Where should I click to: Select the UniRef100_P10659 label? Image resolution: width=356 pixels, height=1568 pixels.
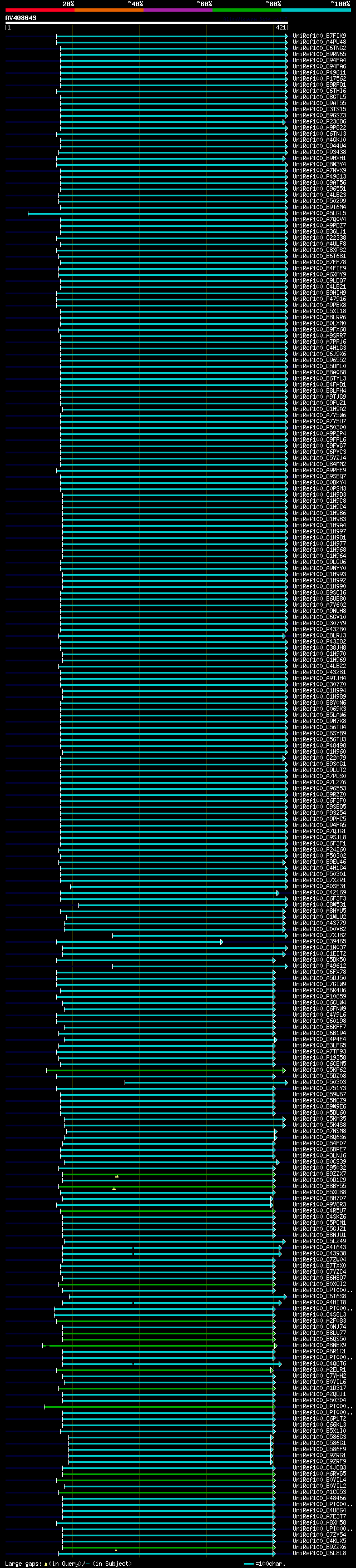click(x=319, y=996)
